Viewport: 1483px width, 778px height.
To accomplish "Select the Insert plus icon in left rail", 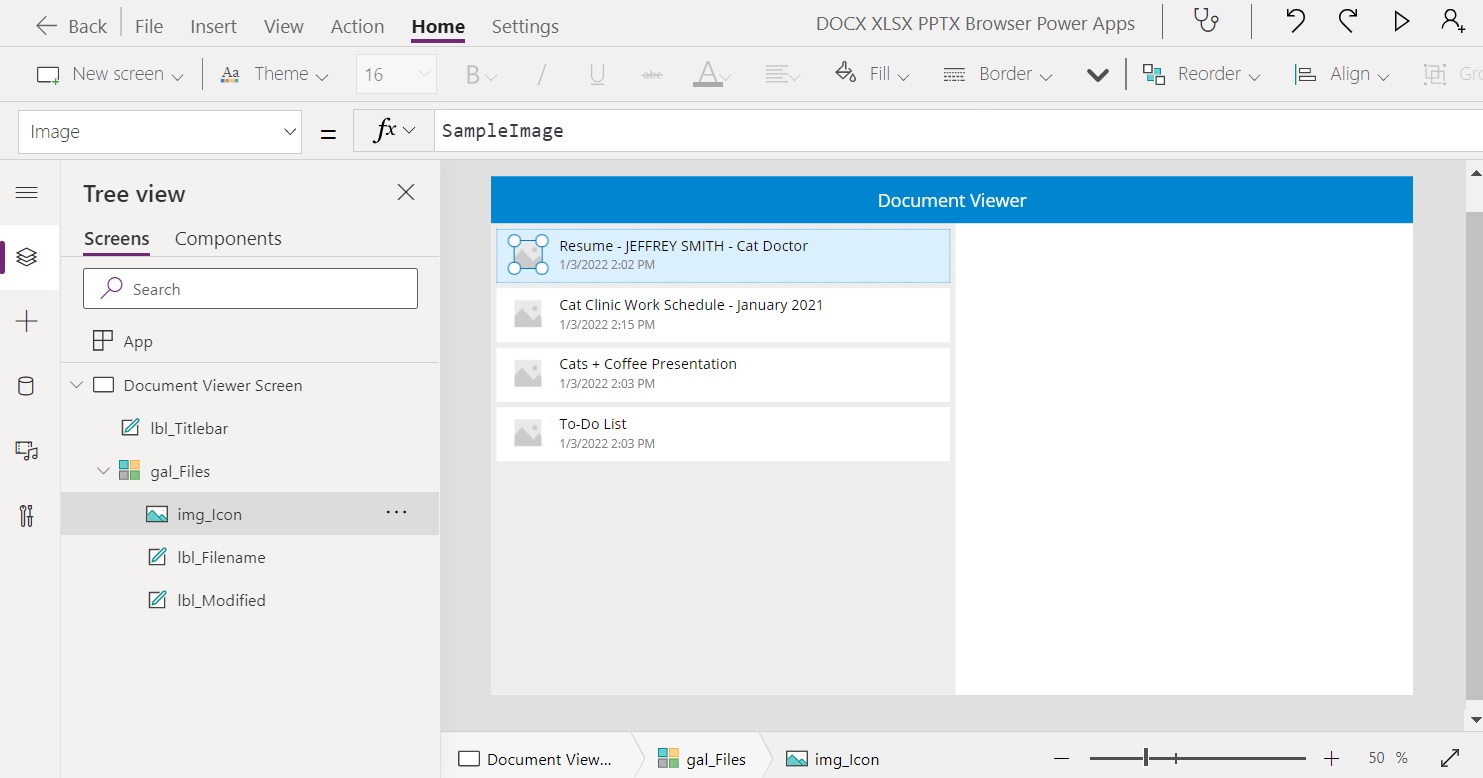I will 28,321.
